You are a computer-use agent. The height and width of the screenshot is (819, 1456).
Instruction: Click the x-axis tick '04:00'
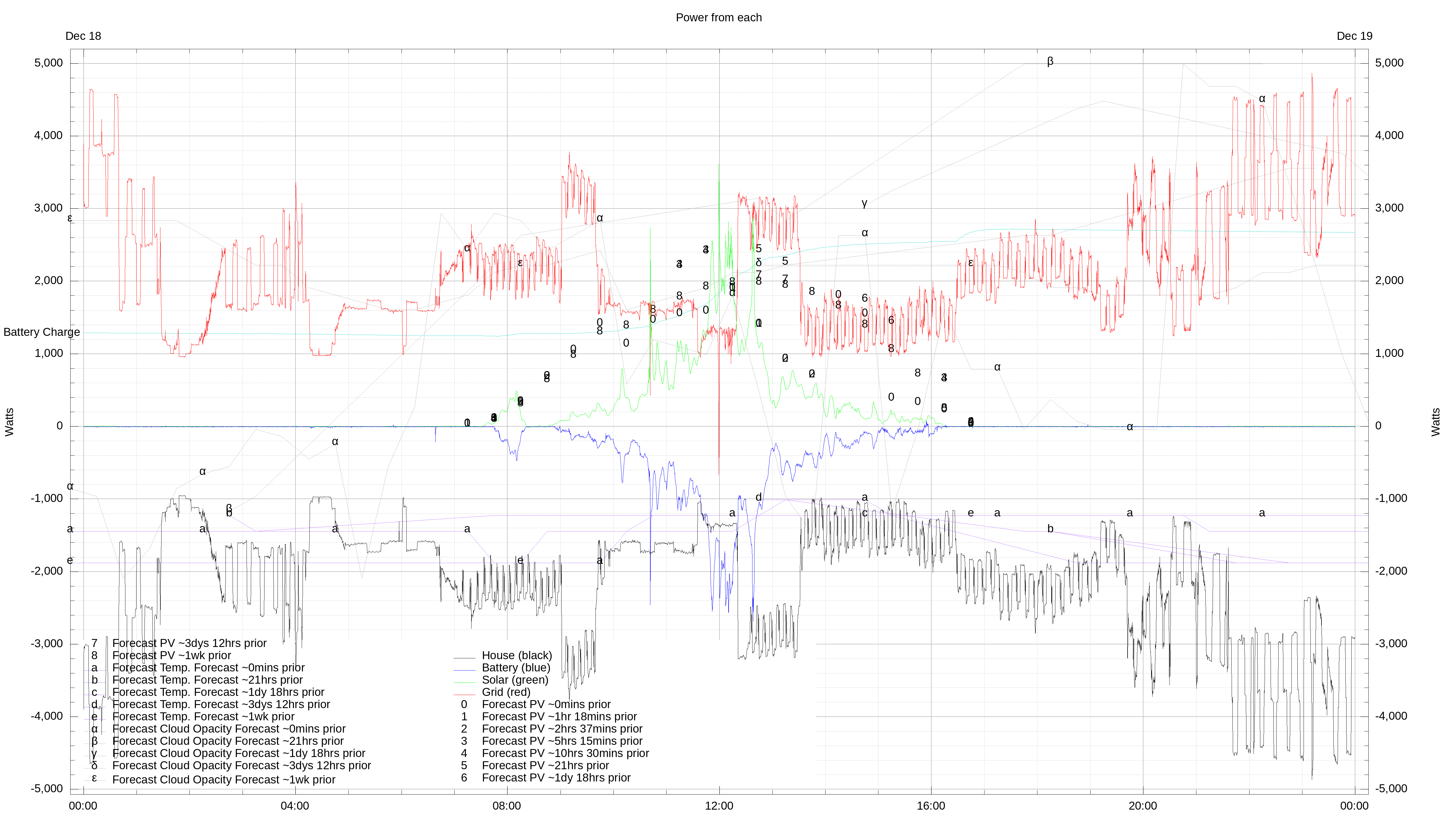[295, 806]
